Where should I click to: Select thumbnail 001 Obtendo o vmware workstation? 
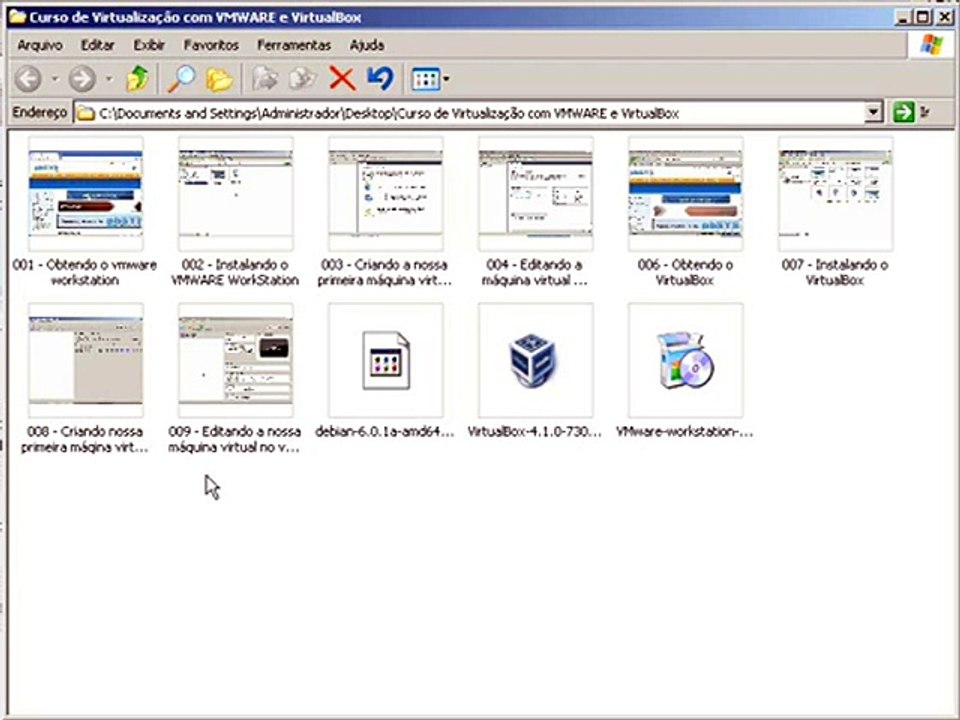(86, 193)
